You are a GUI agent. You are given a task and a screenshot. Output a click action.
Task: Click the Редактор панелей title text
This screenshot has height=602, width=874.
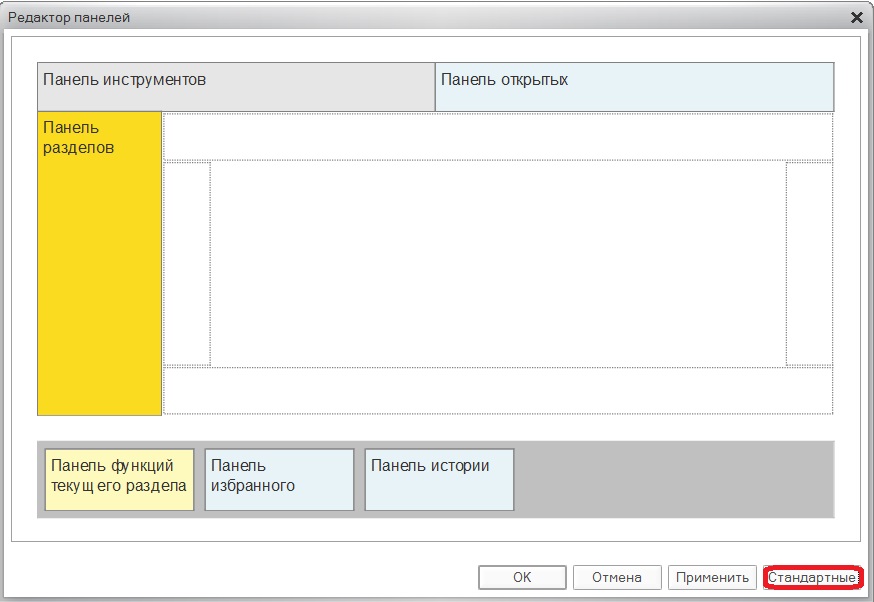[69, 18]
